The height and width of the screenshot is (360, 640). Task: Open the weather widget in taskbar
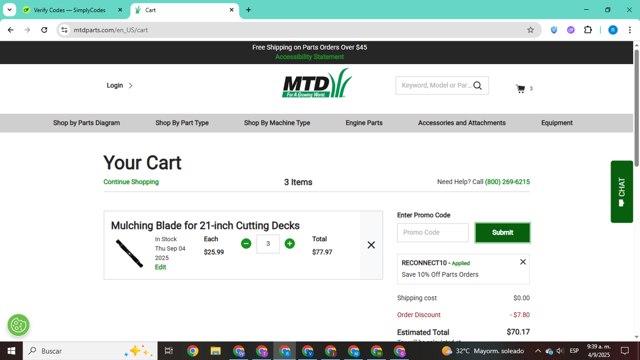(x=483, y=351)
